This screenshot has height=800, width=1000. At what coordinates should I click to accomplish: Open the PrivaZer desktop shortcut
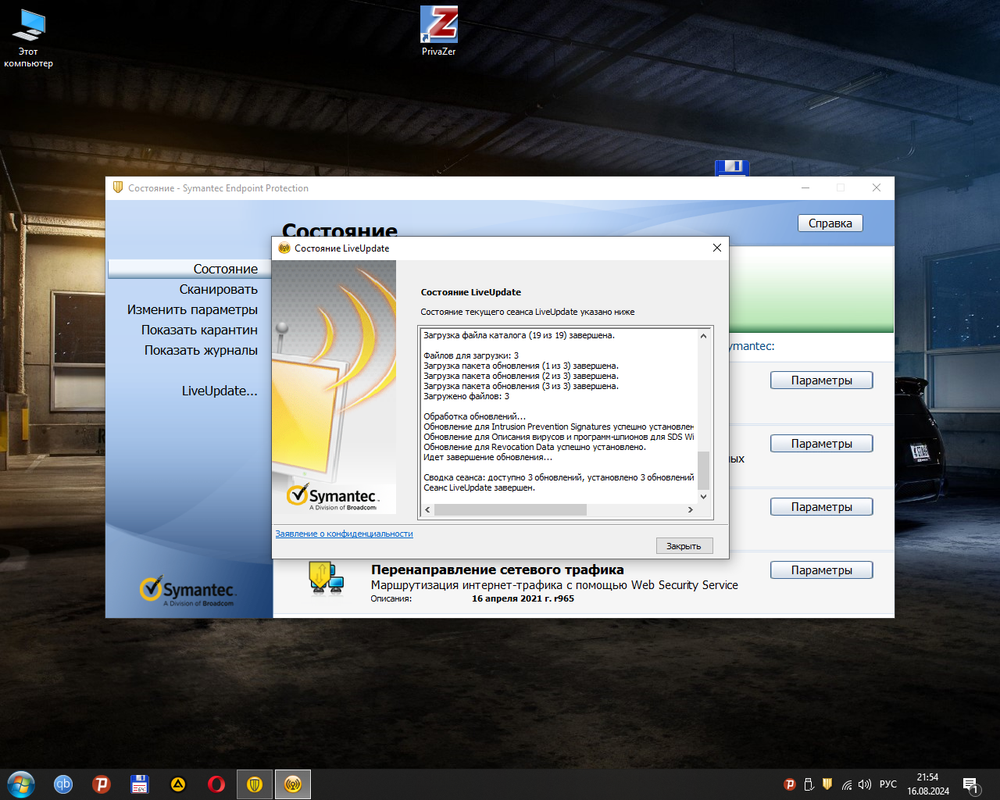coord(439,31)
